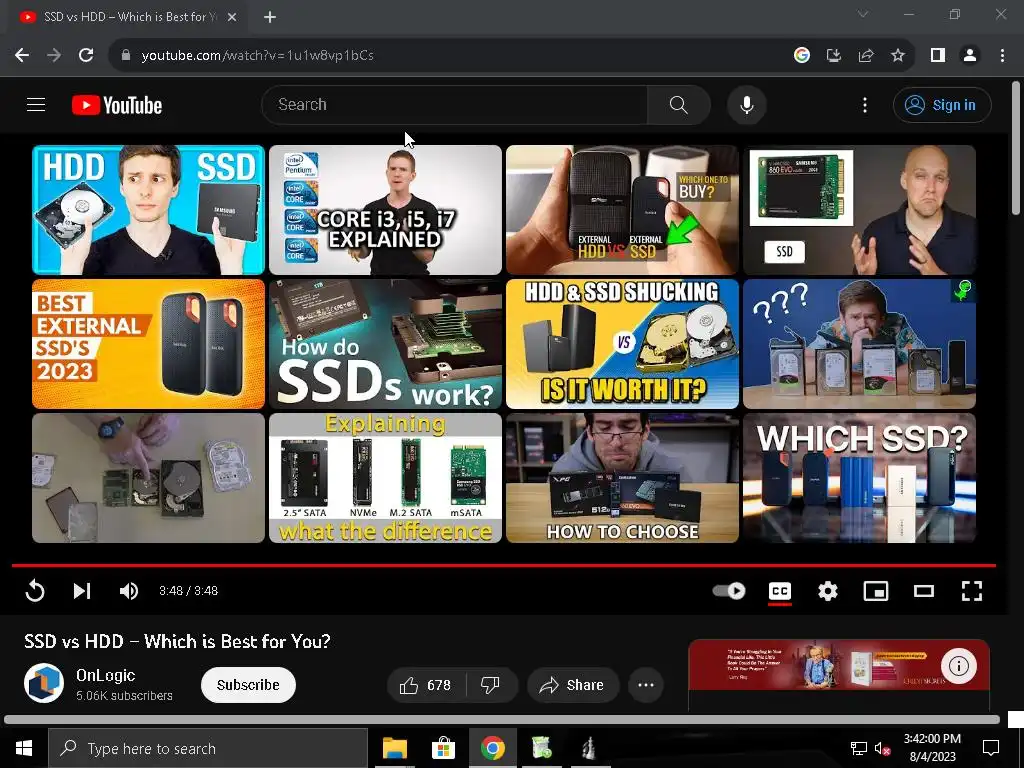
Task: Mute the video volume
Action: (129, 591)
